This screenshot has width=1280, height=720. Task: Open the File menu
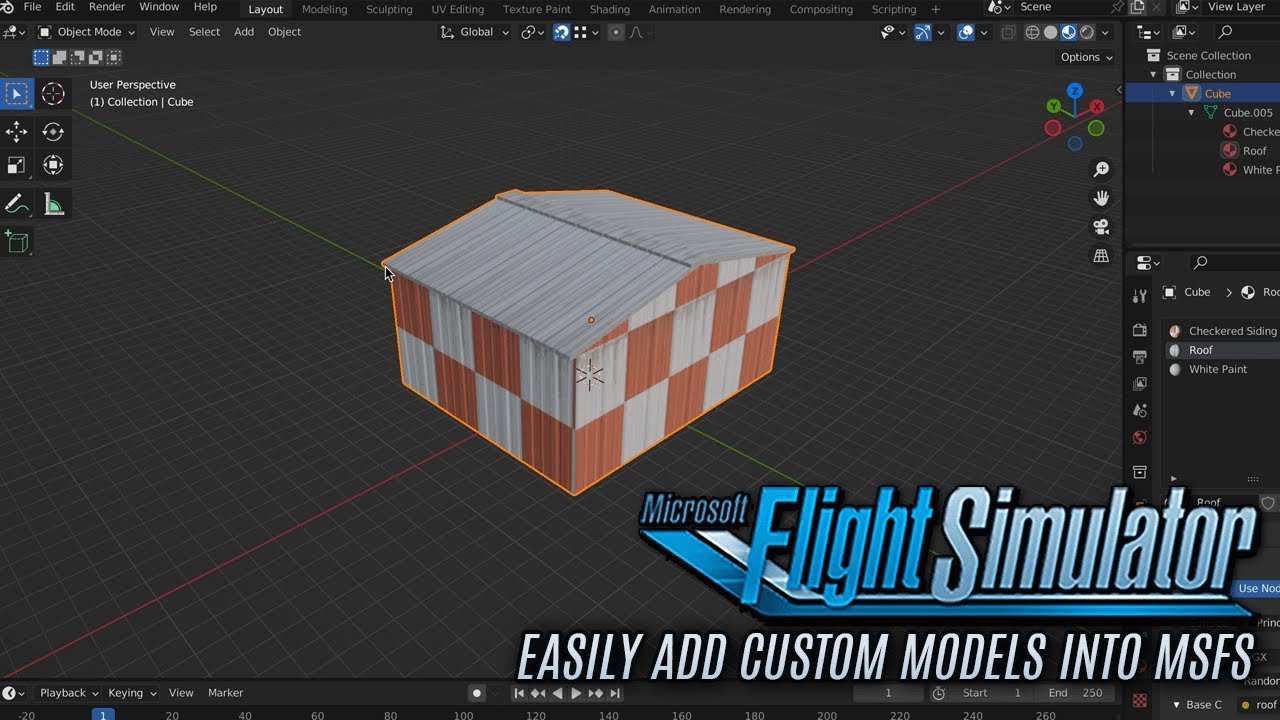pyautogui.click(x=32, y=7)
